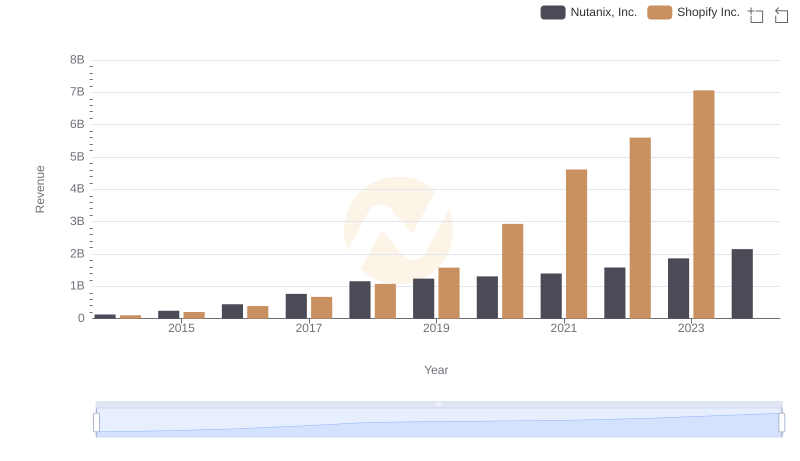This screenshot has width=800, height=461.
Task: Select Nutanix's 2016 revenue bar
Action: click(x=233, y=312)
